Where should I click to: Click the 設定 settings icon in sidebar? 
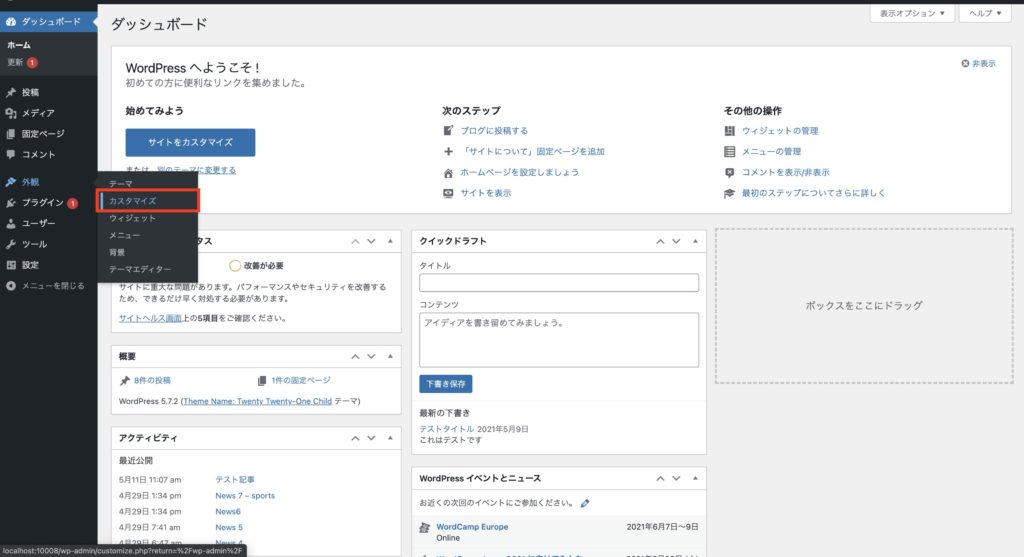coord(11,265)
